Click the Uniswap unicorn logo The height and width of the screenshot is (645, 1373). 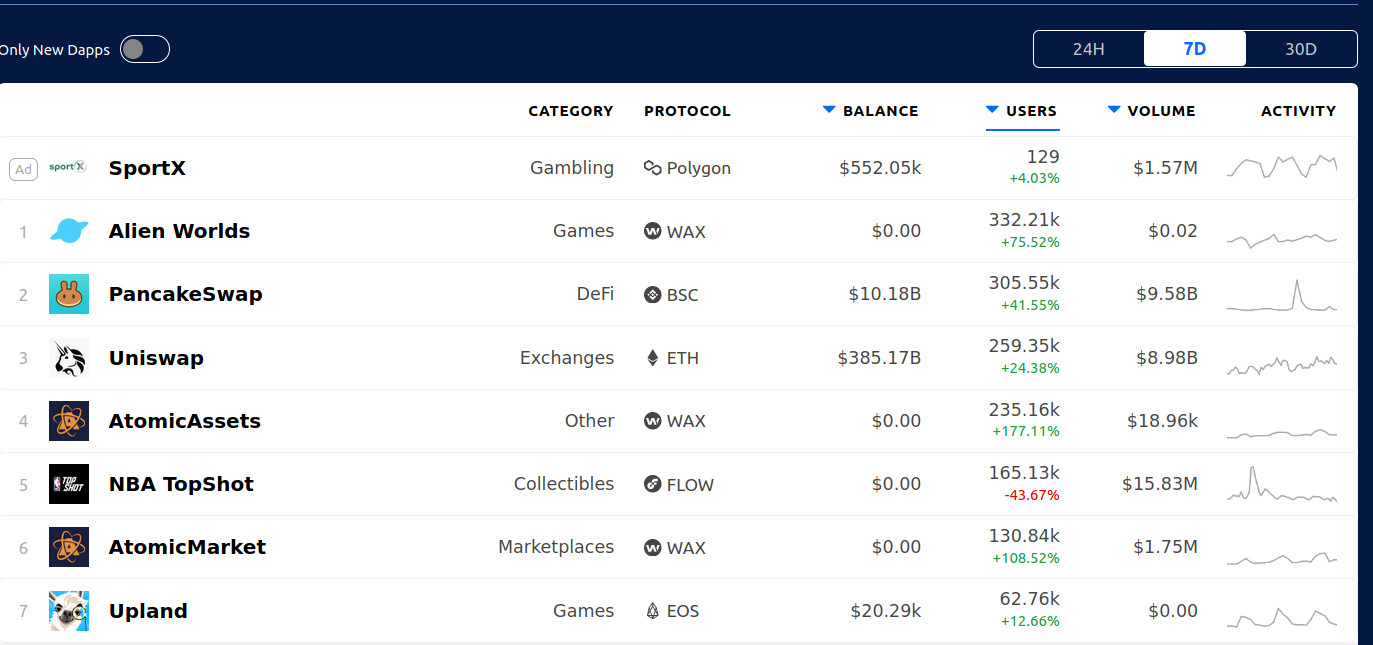tap(69, 358)
